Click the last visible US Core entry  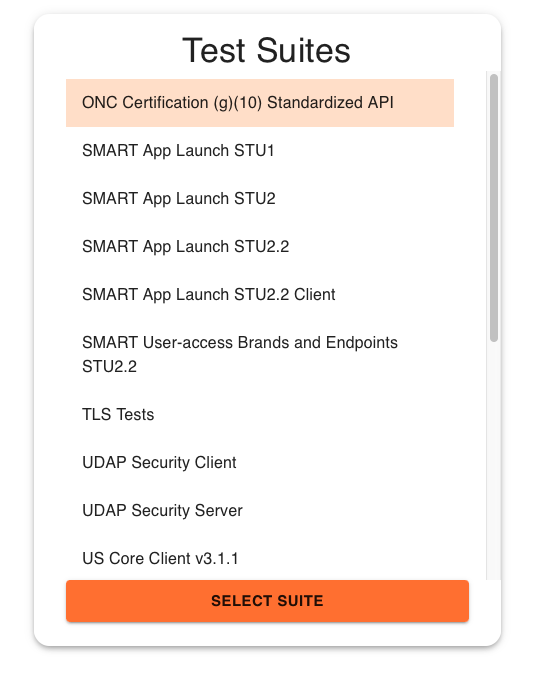click(260, 558)
